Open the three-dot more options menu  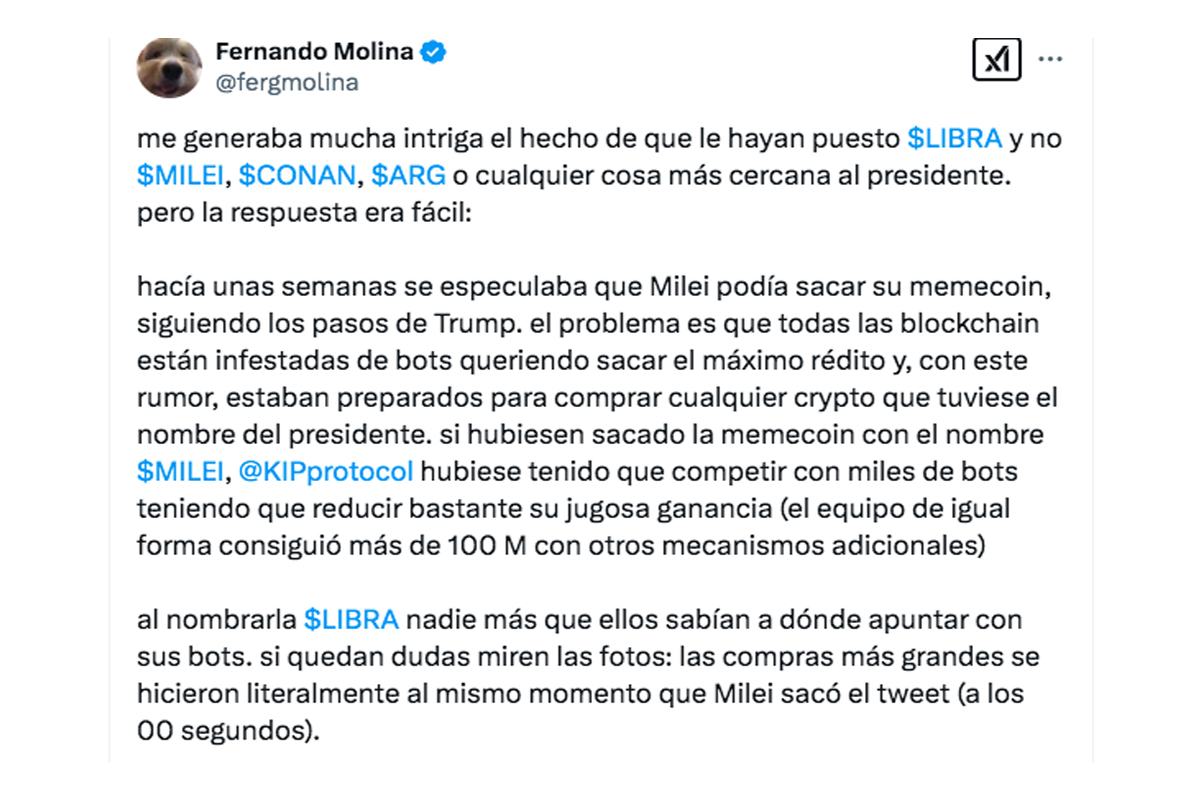(1050, 60)
